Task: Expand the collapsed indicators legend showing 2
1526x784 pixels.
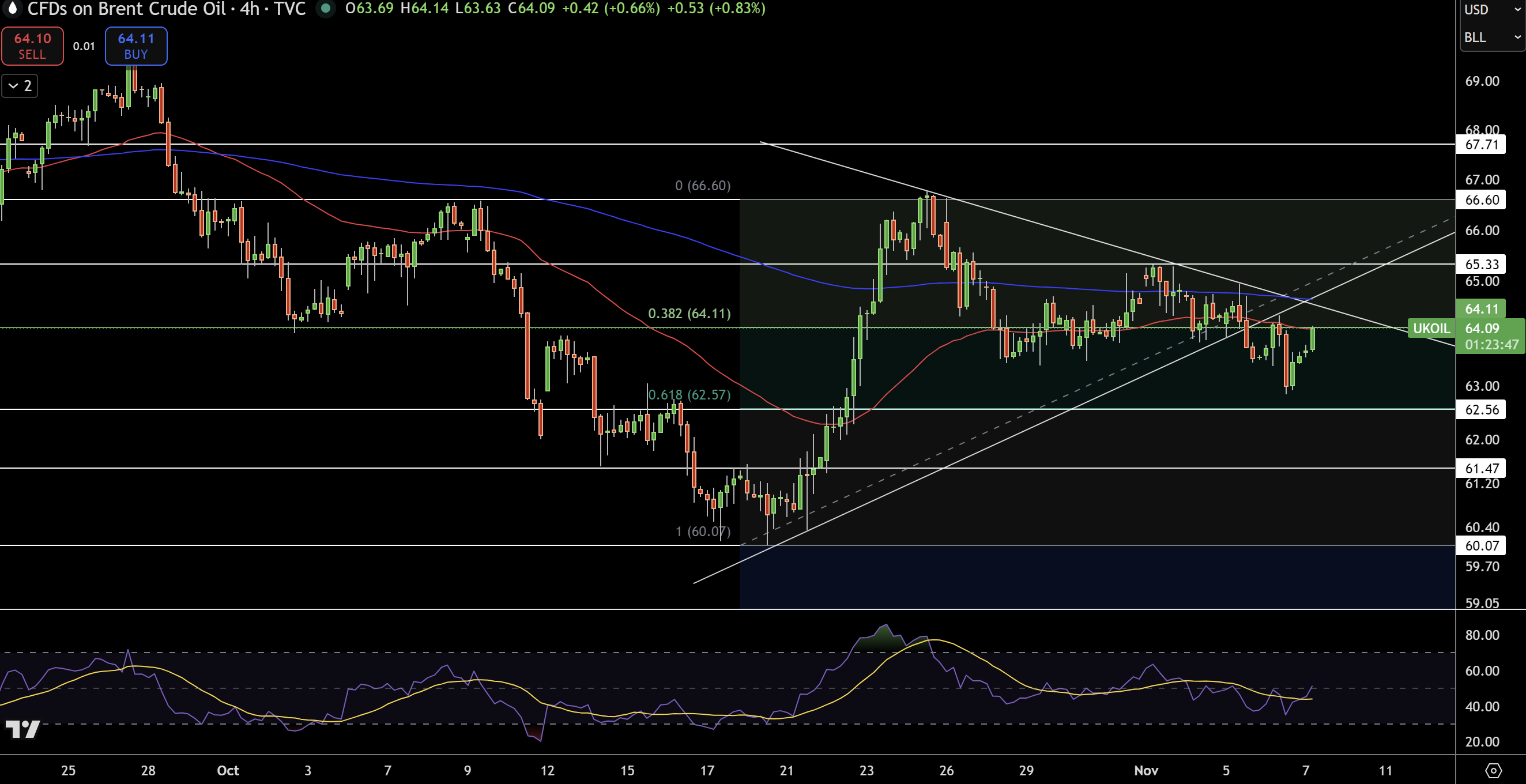Action: click(20, 86)
